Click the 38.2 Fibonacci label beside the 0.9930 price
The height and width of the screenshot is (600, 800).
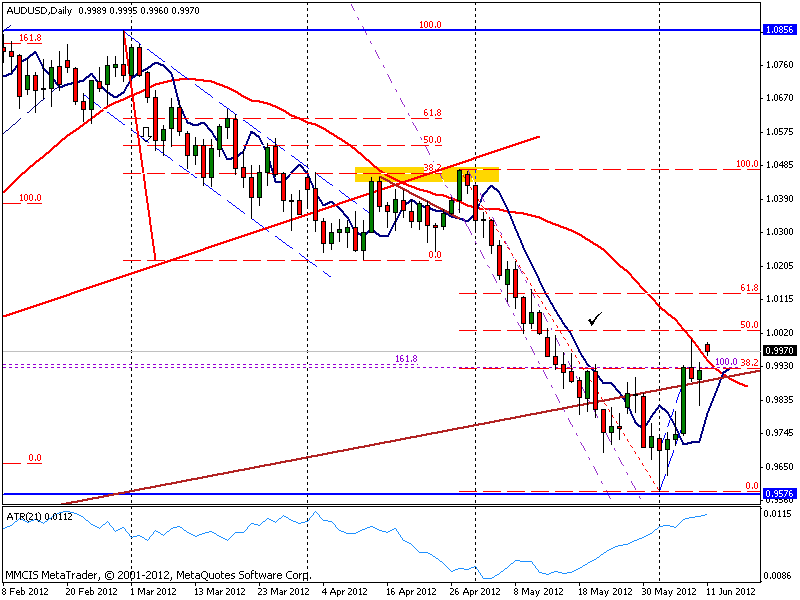[x=749, y=363]
